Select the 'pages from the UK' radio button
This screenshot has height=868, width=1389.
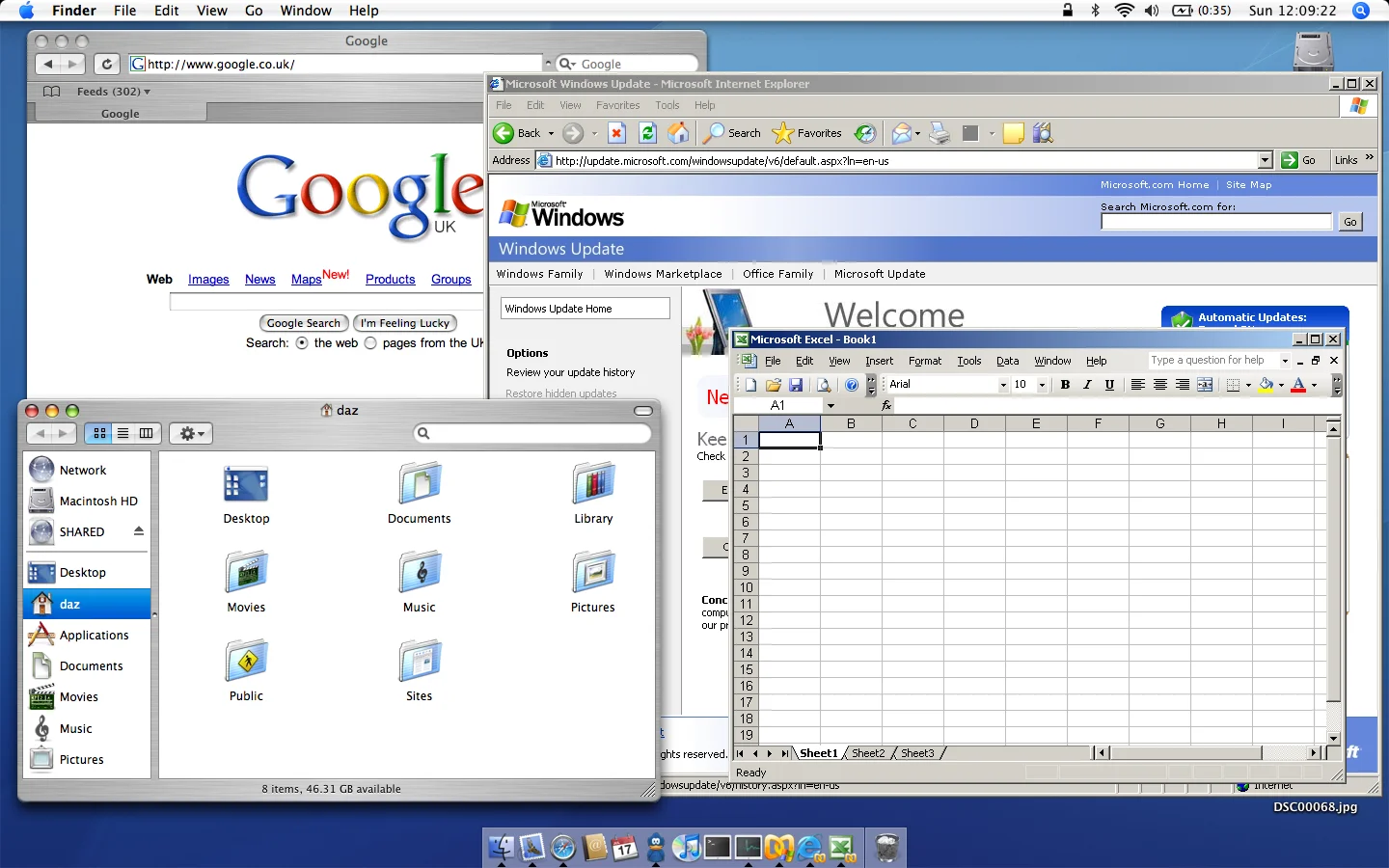click(x=370, y=343)
